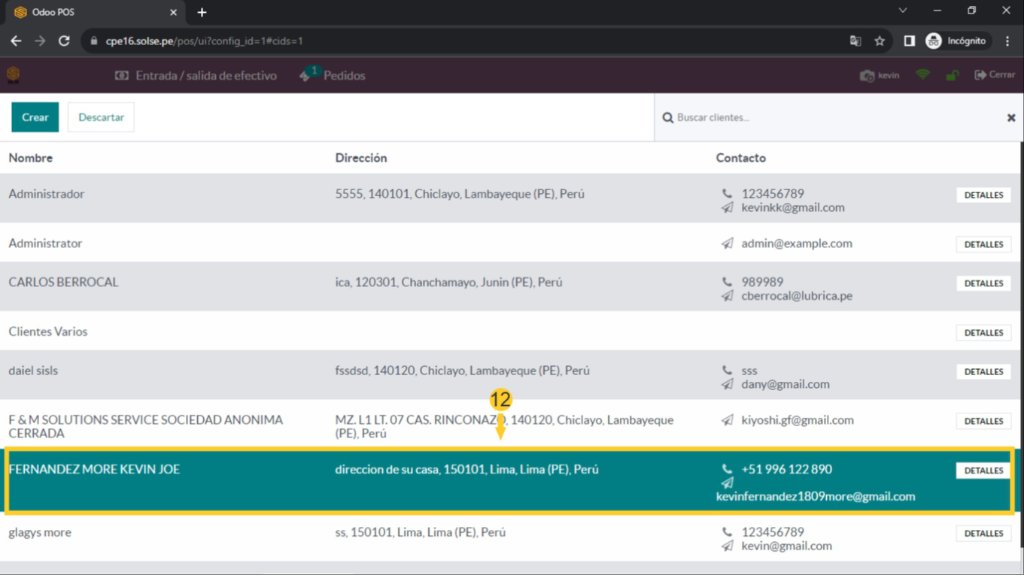Toggle the browser side panel
This screenshot has height=575, width=1024.
(909, 41)
